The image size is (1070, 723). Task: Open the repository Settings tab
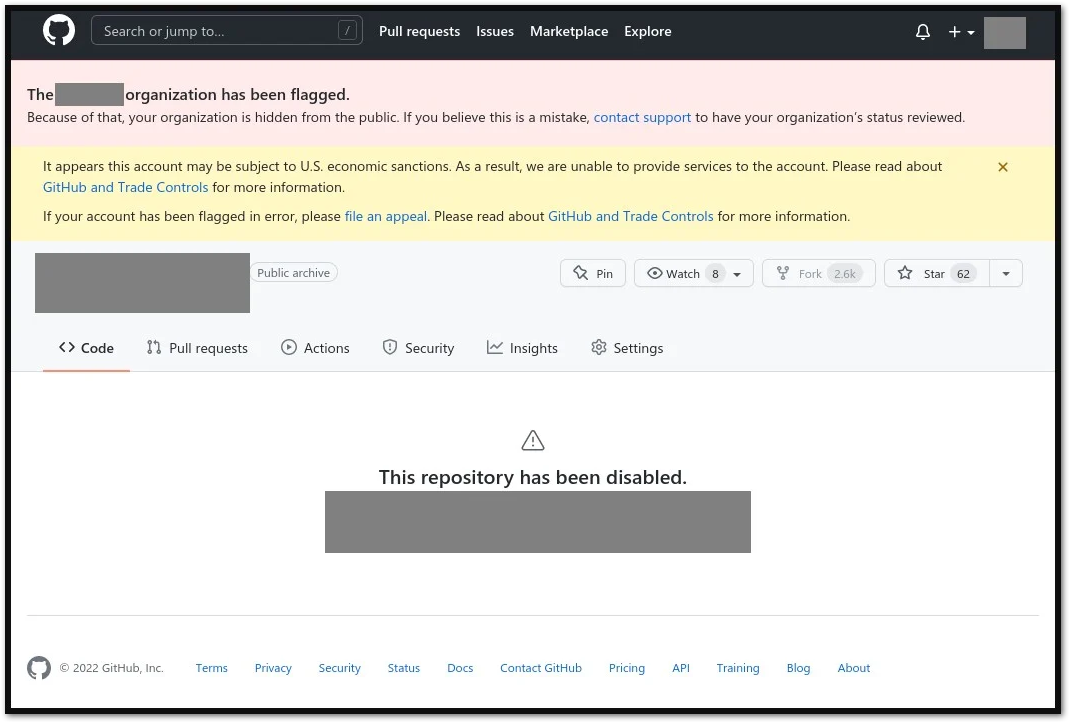pos(627,348)
